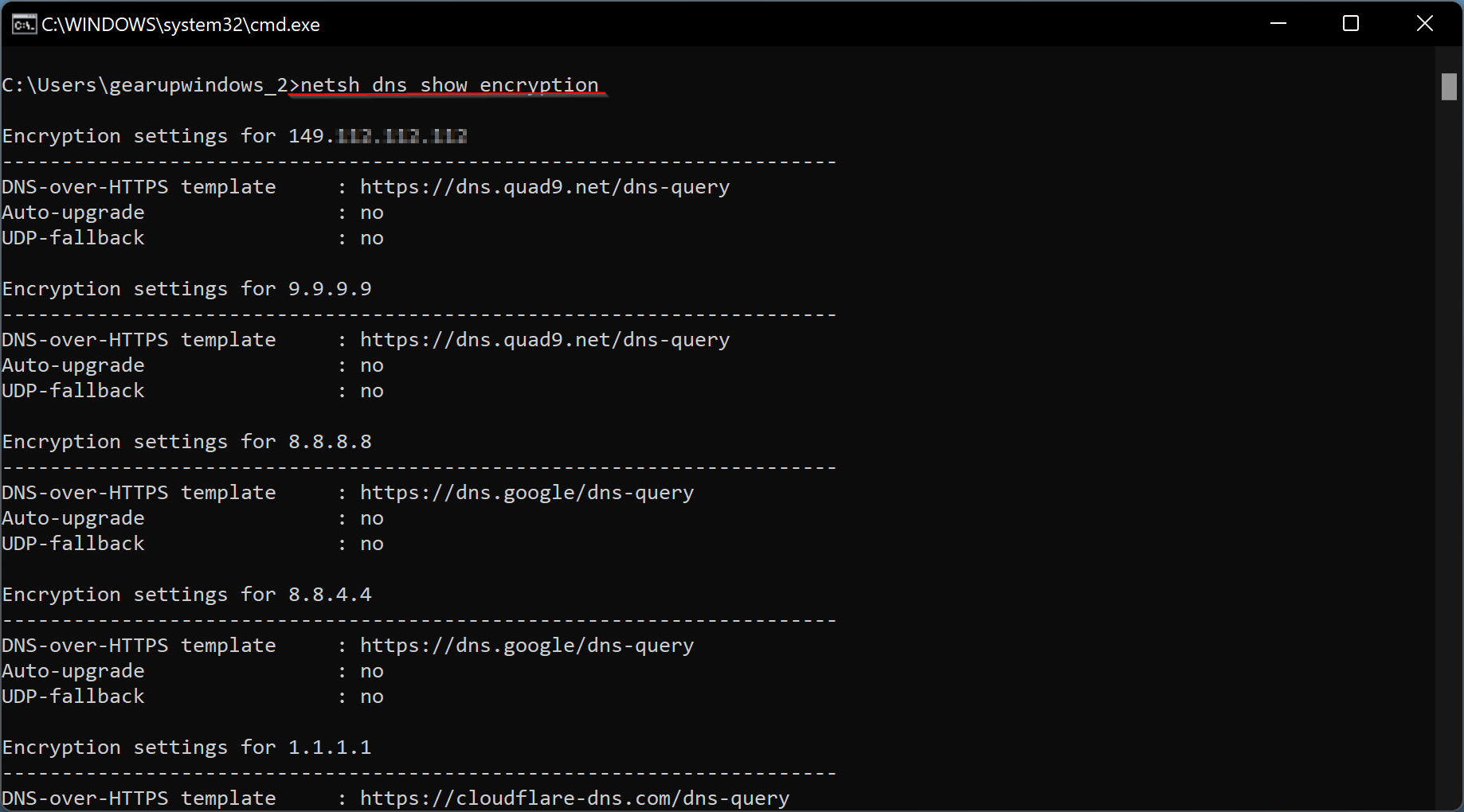Screen dimensions: 1464x812
Task: Click 'Auto-upgrade' label under 9.9.9.9
Action: point(73,365)
